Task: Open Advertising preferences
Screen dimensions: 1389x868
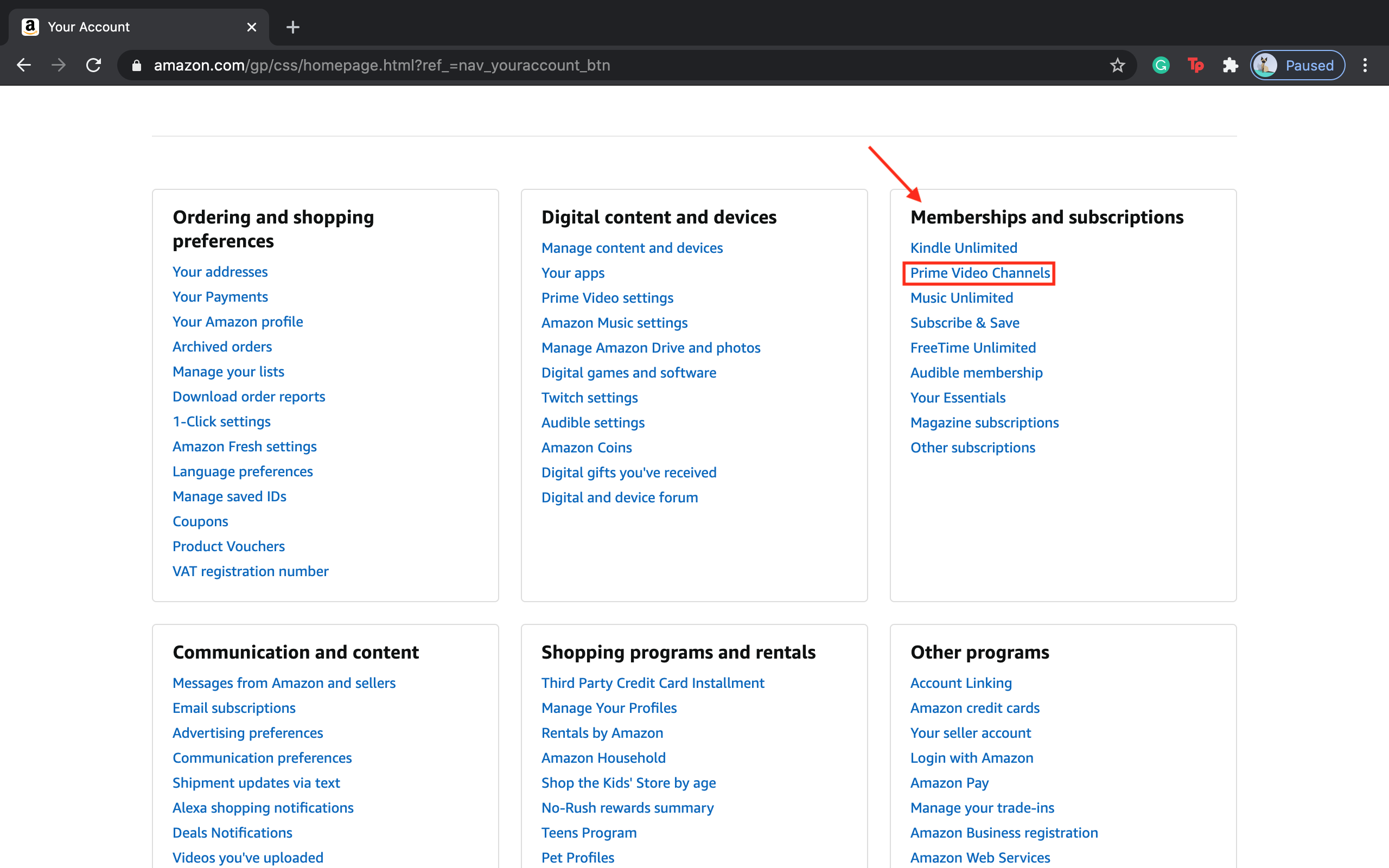Action: click(248, 733)
